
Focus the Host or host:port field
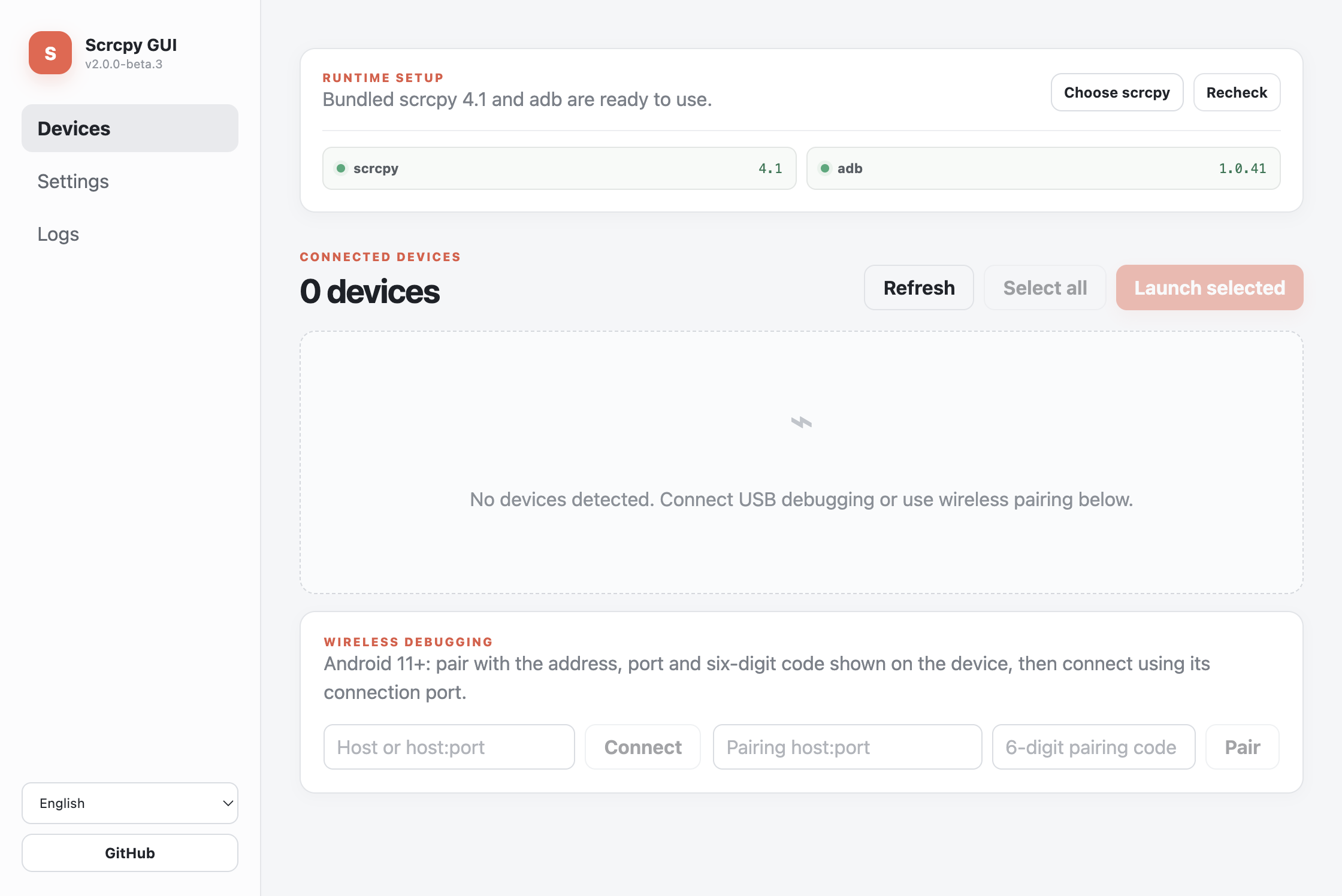(x=449, y=747)
